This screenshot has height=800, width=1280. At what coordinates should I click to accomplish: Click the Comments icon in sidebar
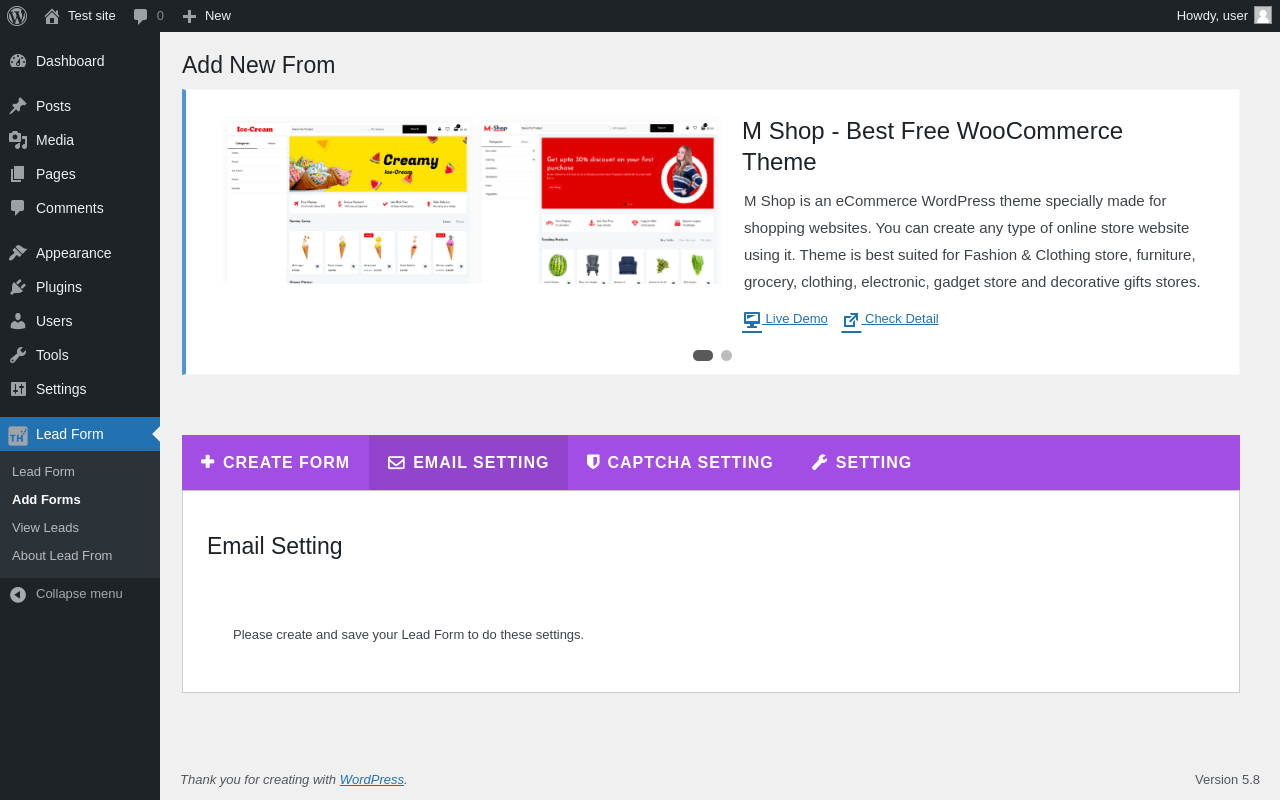pyautogui.click(x=18, y=208)
